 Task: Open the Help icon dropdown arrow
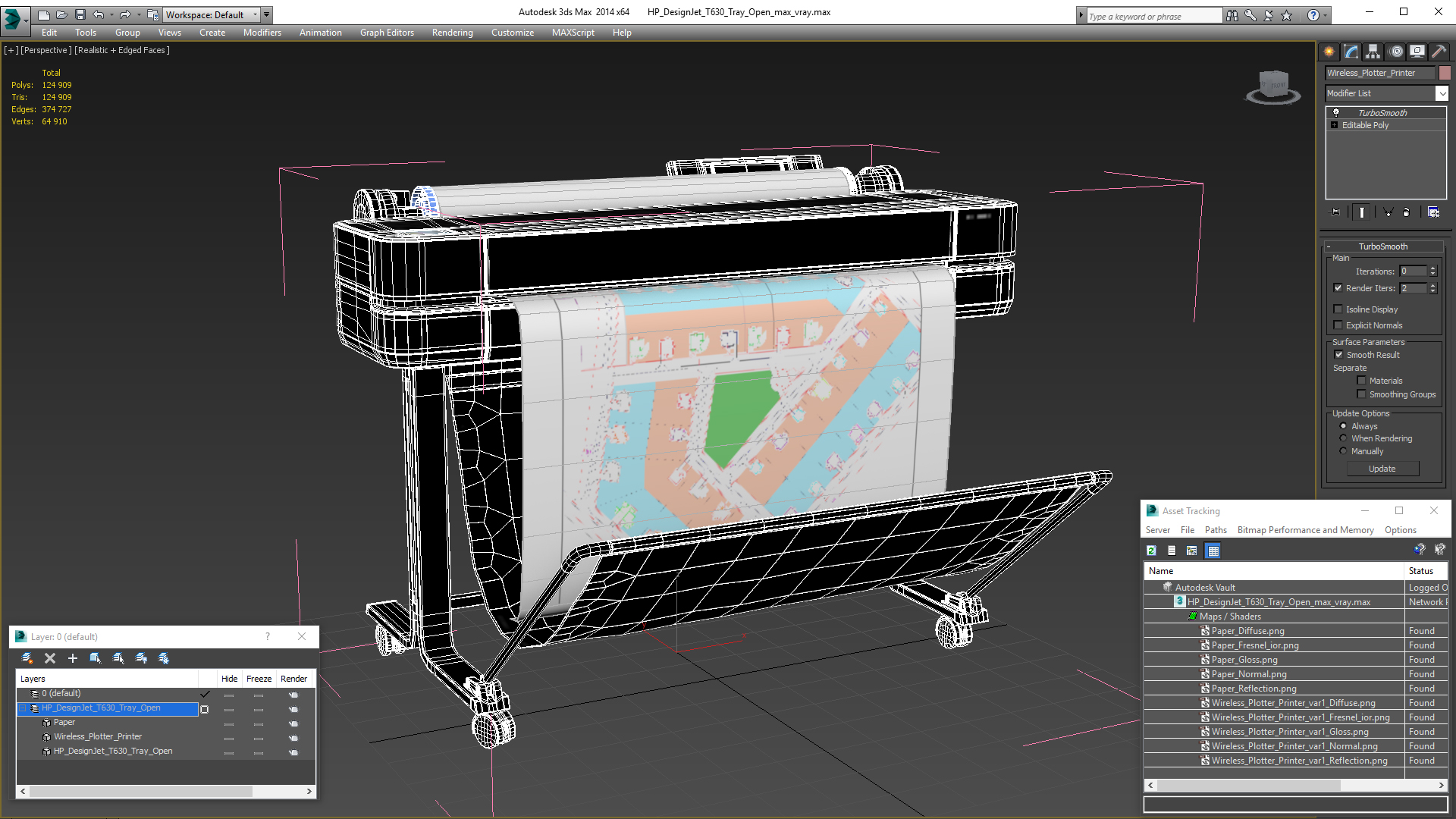[x=1326, y=15]
